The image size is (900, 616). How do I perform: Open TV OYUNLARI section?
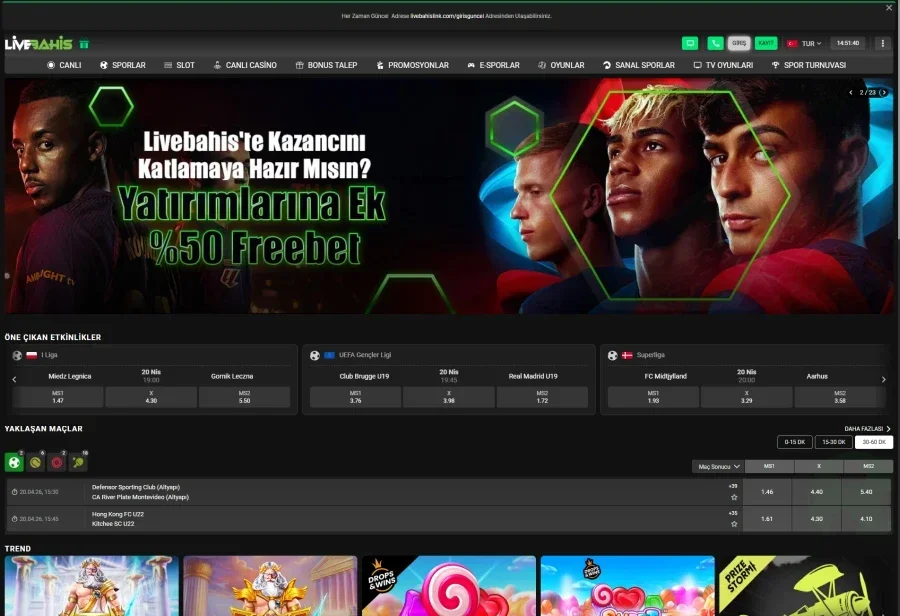(723, 65)
